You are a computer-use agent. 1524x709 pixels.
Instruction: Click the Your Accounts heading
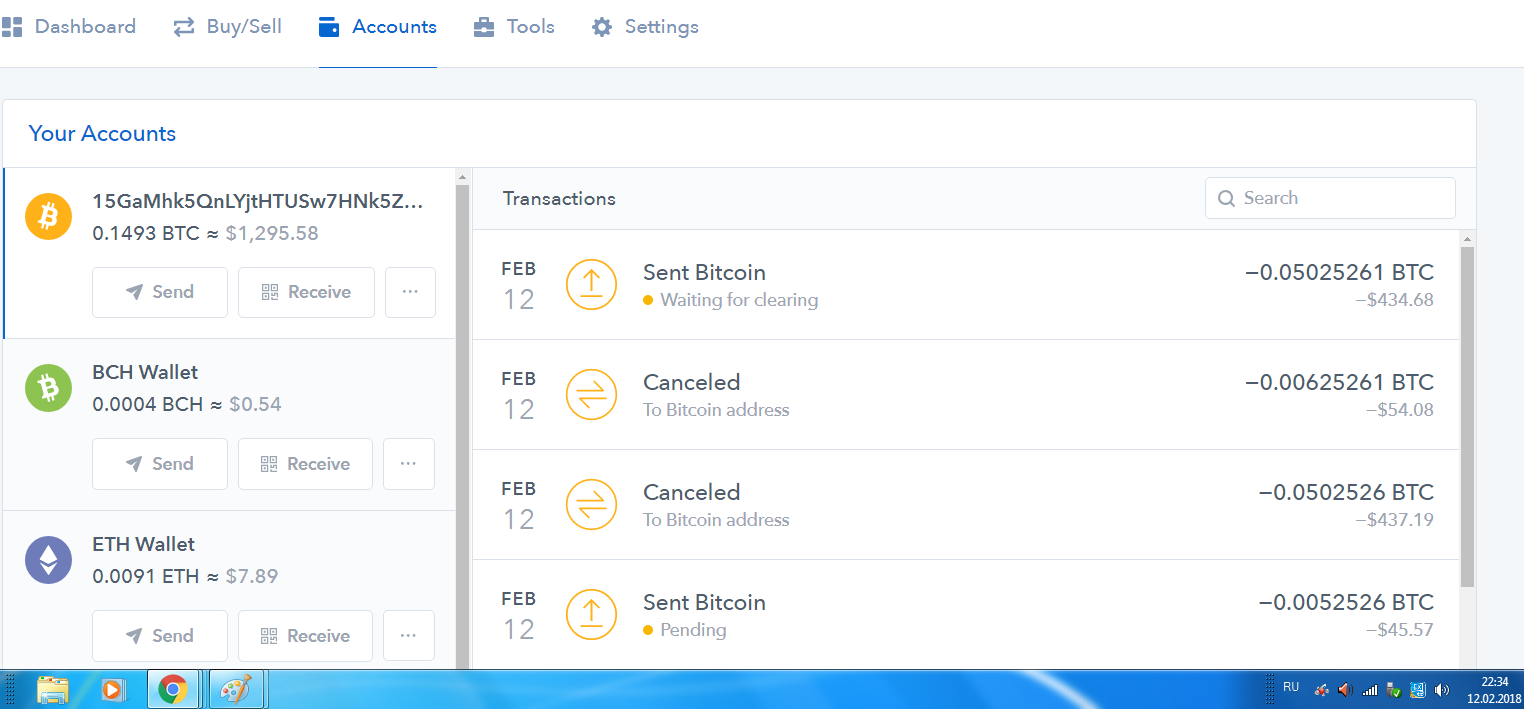[102, 134]
